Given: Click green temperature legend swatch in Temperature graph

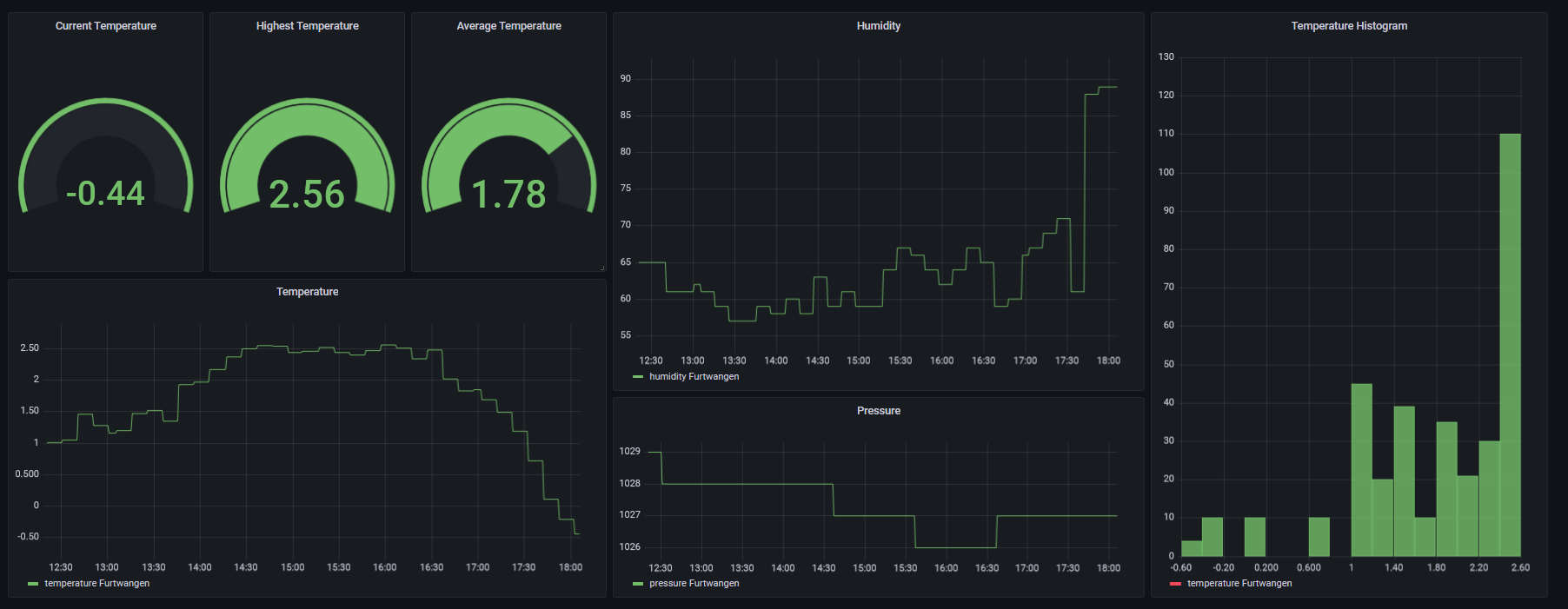Looking at the screenshot, I should pos(33,584).
